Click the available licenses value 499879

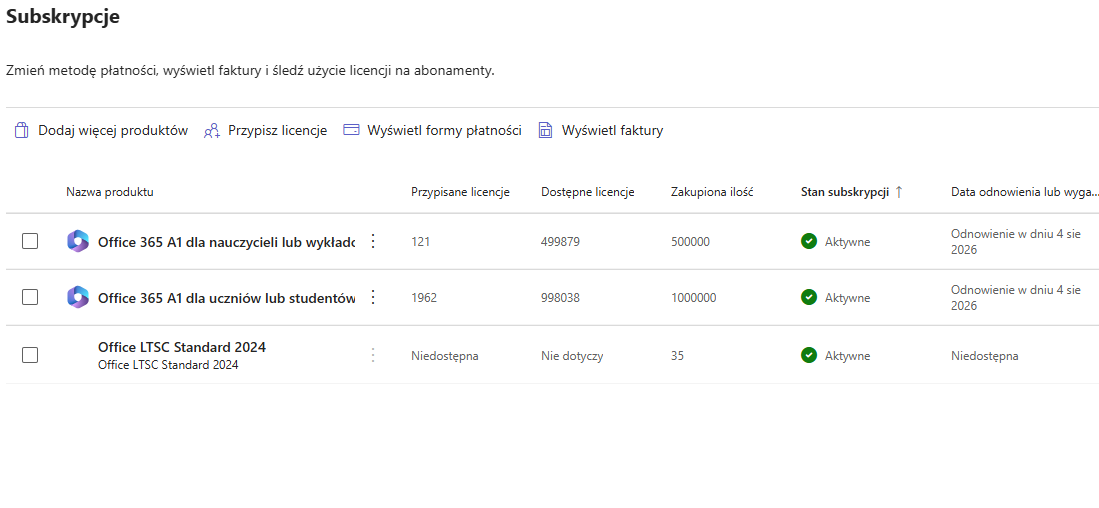[x=561, y=242]
